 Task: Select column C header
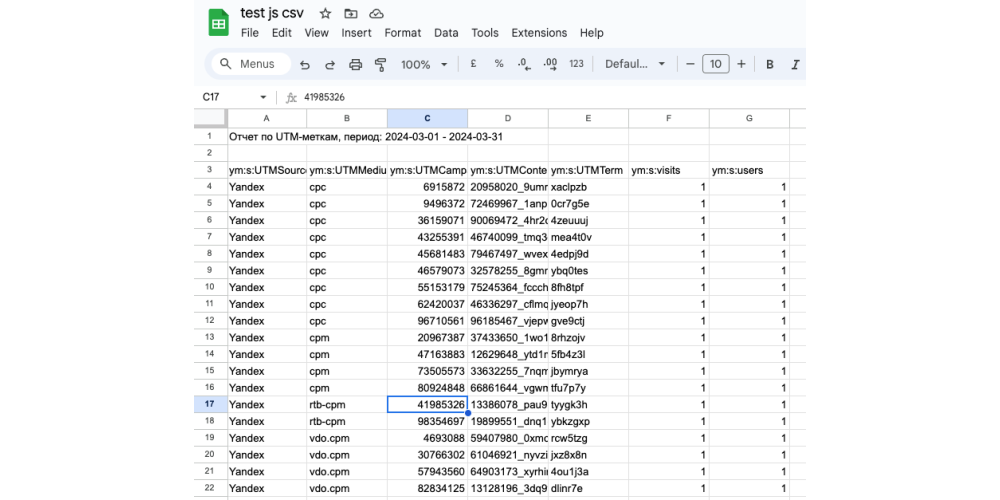[x=427, y=118]
